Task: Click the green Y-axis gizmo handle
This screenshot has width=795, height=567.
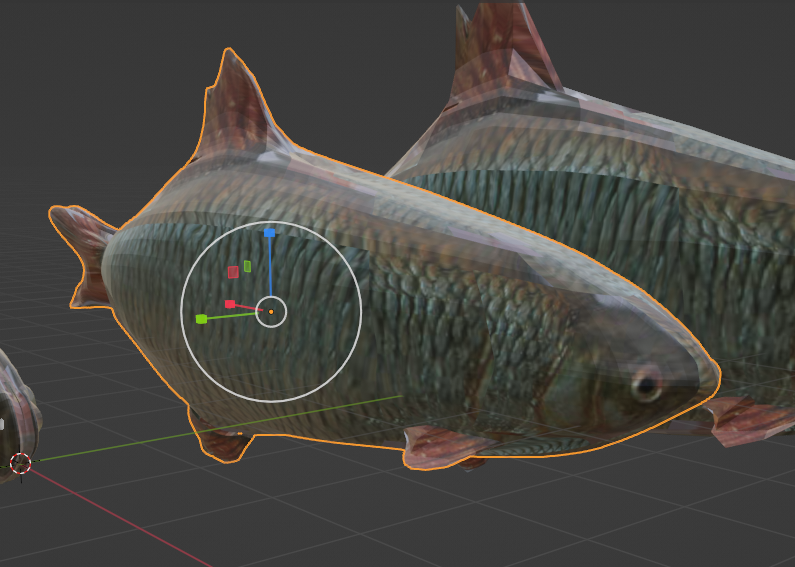Action: [201, 319]
